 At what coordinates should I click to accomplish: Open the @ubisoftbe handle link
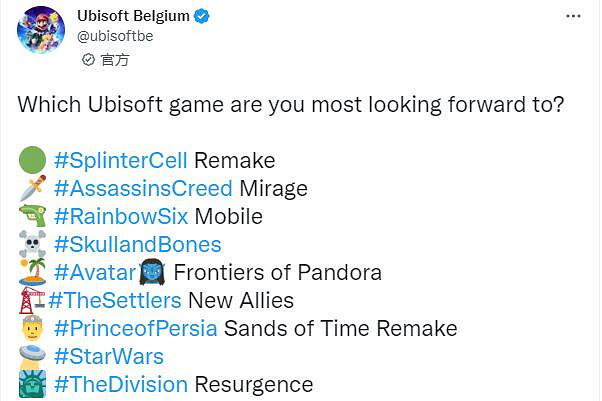115,37
